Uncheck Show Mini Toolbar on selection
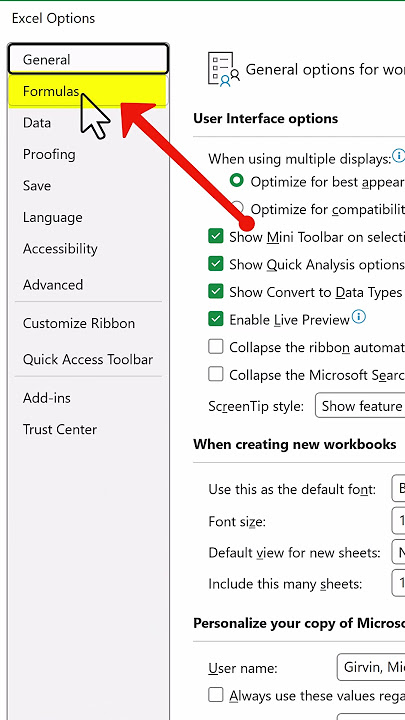This screenshot has width=405, height=720. click(215, 236)
